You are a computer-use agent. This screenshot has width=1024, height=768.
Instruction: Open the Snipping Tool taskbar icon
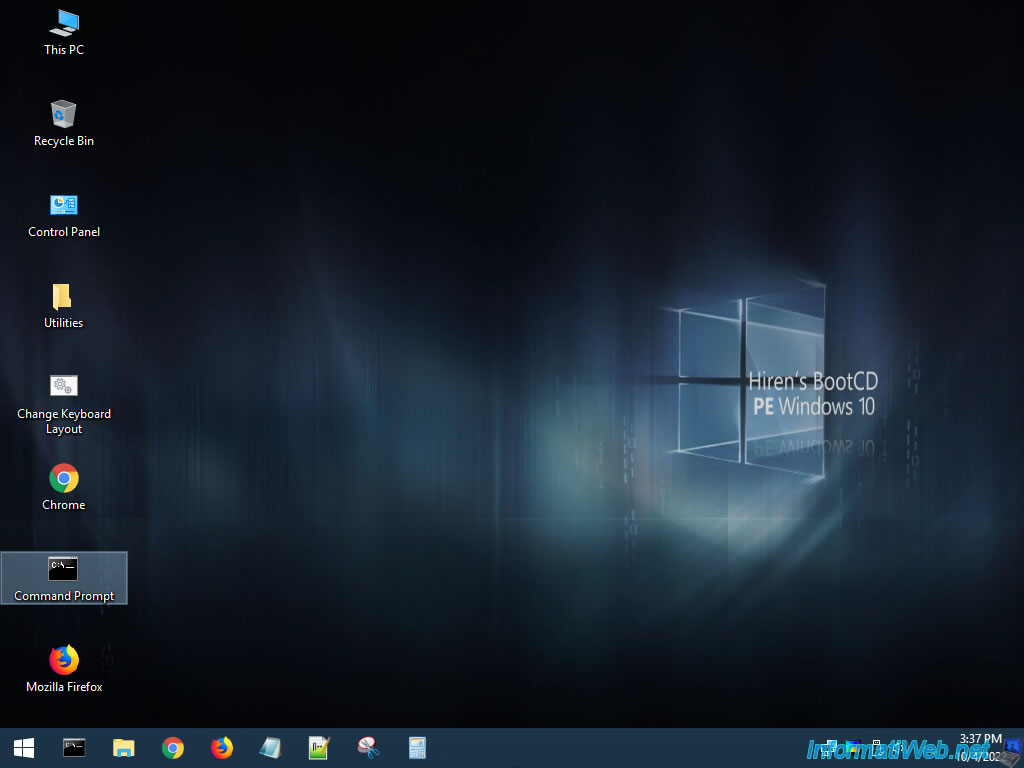click(368, 748)
